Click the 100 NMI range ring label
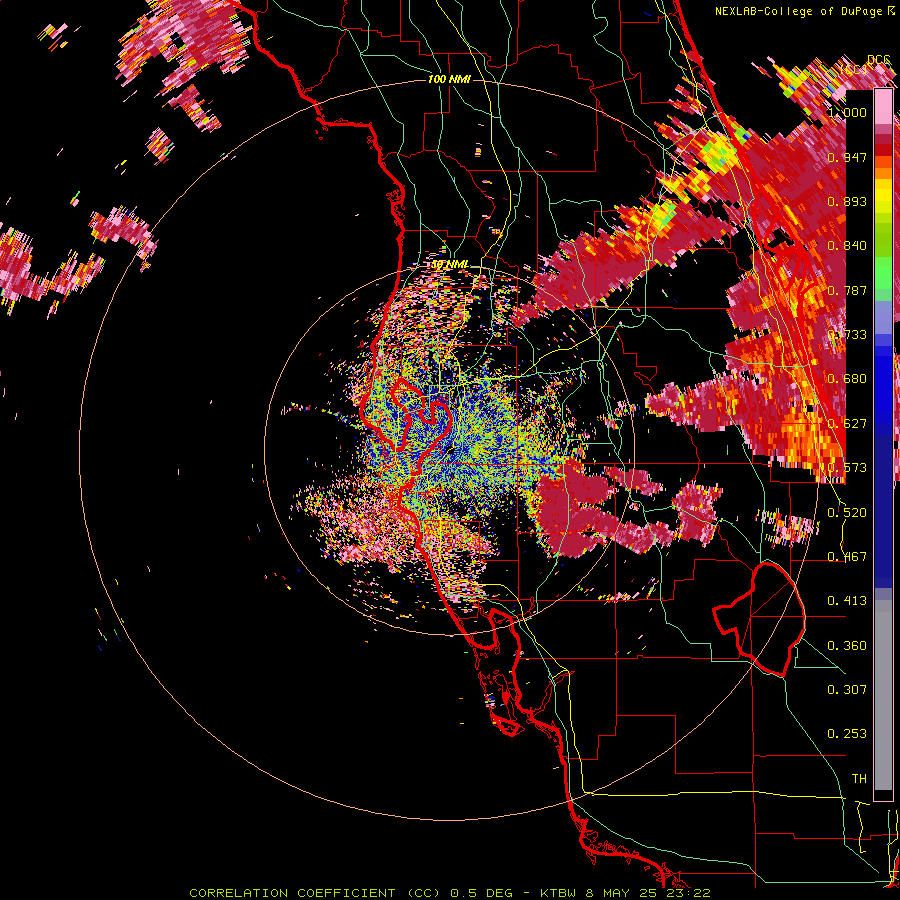Screen dimensions: 900x900 point(449,79)
